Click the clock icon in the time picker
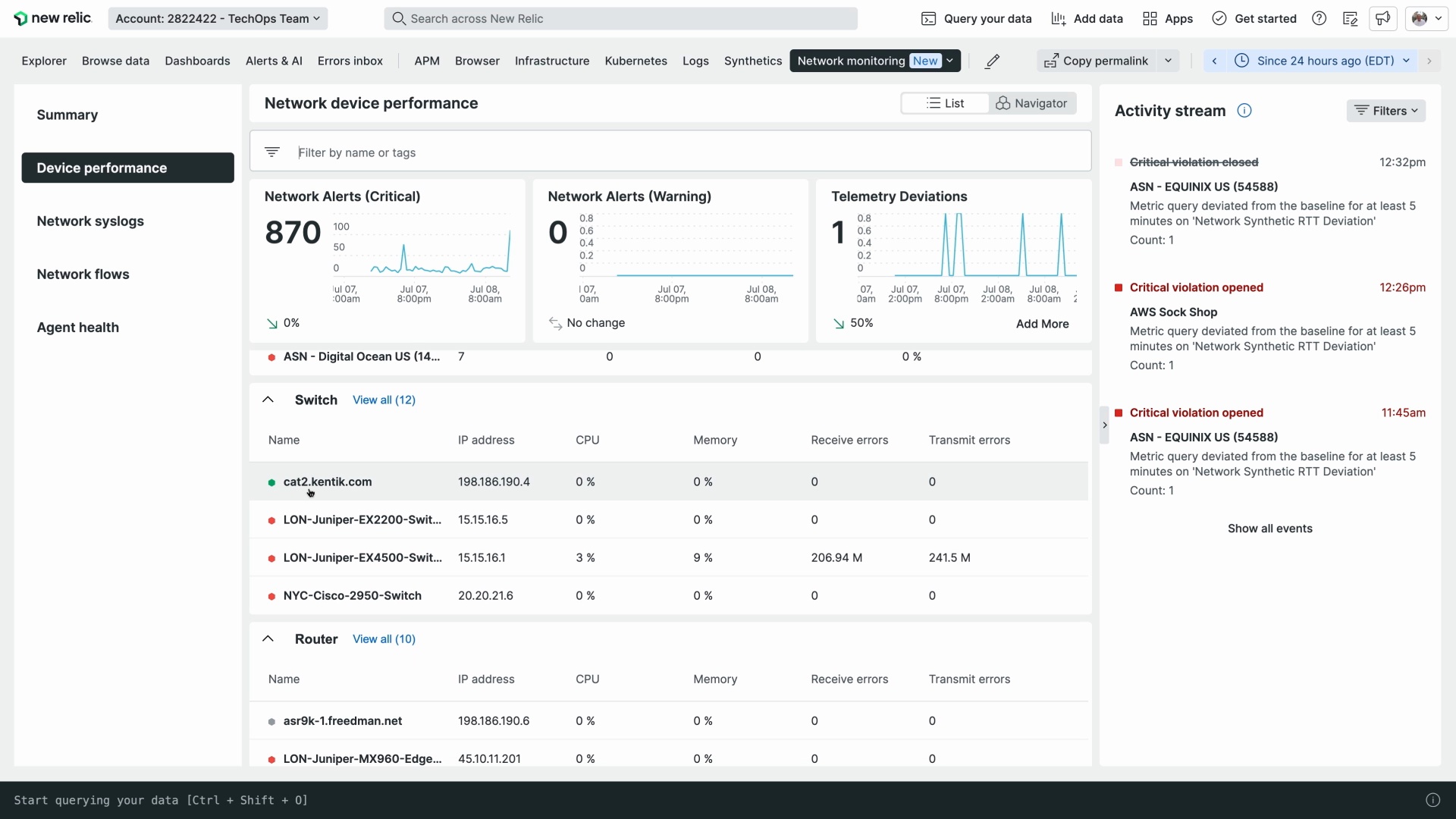1456x819 pixels. tap(1241, 61)
